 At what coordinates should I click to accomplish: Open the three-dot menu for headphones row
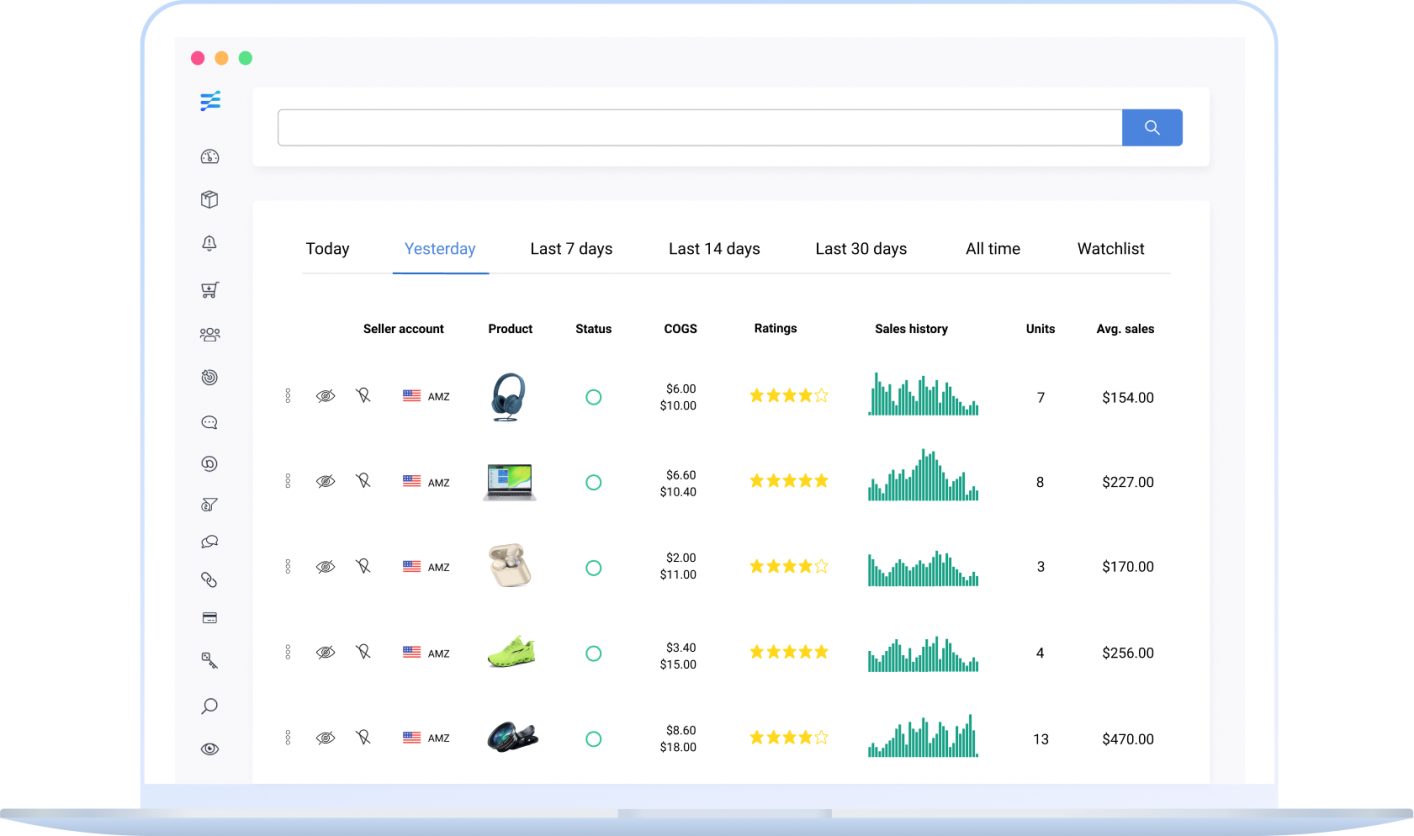pyautogui.click(x=288, y=396)
